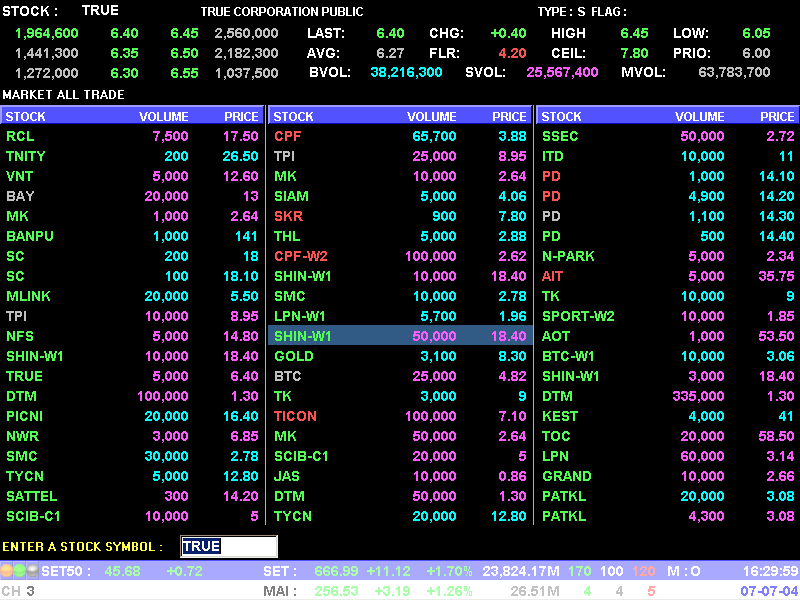Screen dimensions: 800x600
Task: Select the GOLD stock symbol
Action: click(294, 356)
